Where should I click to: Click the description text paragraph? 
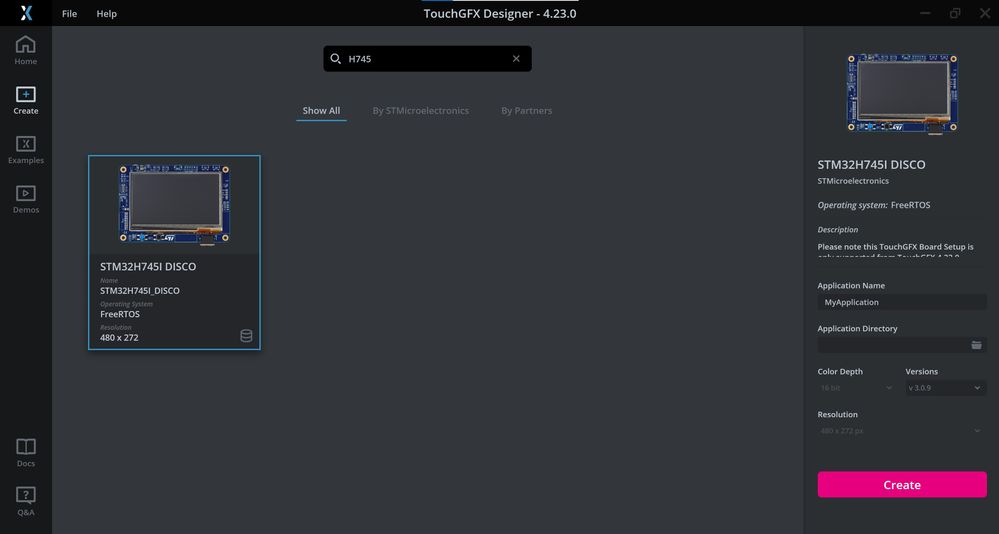pos(896,250)
